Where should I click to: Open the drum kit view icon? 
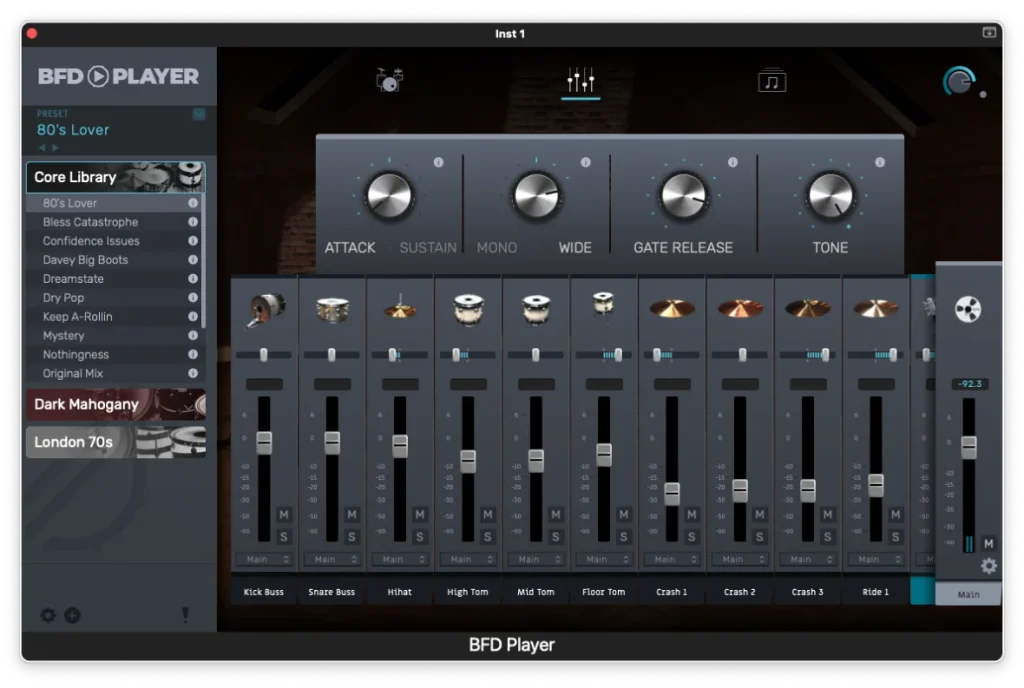pos(388,80)
